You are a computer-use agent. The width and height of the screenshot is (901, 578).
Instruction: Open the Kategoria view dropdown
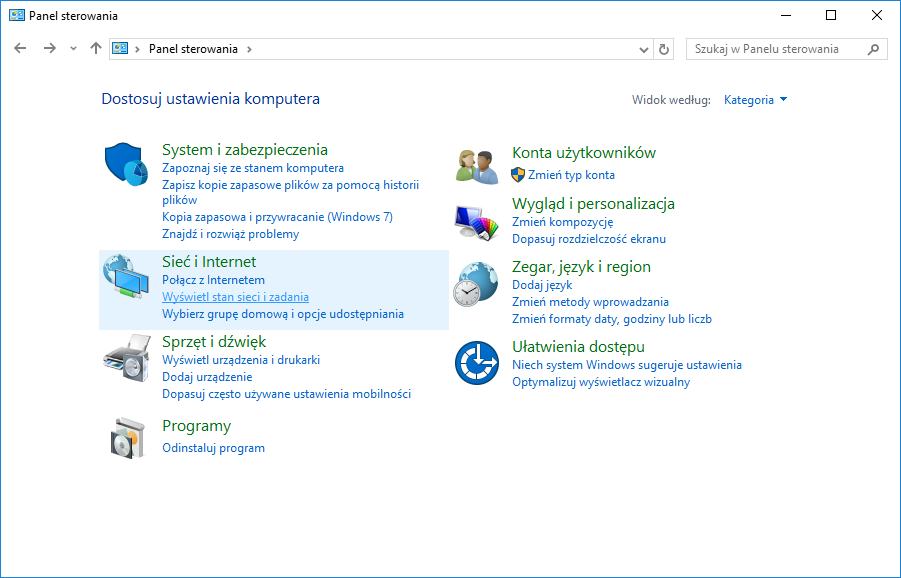755,100
